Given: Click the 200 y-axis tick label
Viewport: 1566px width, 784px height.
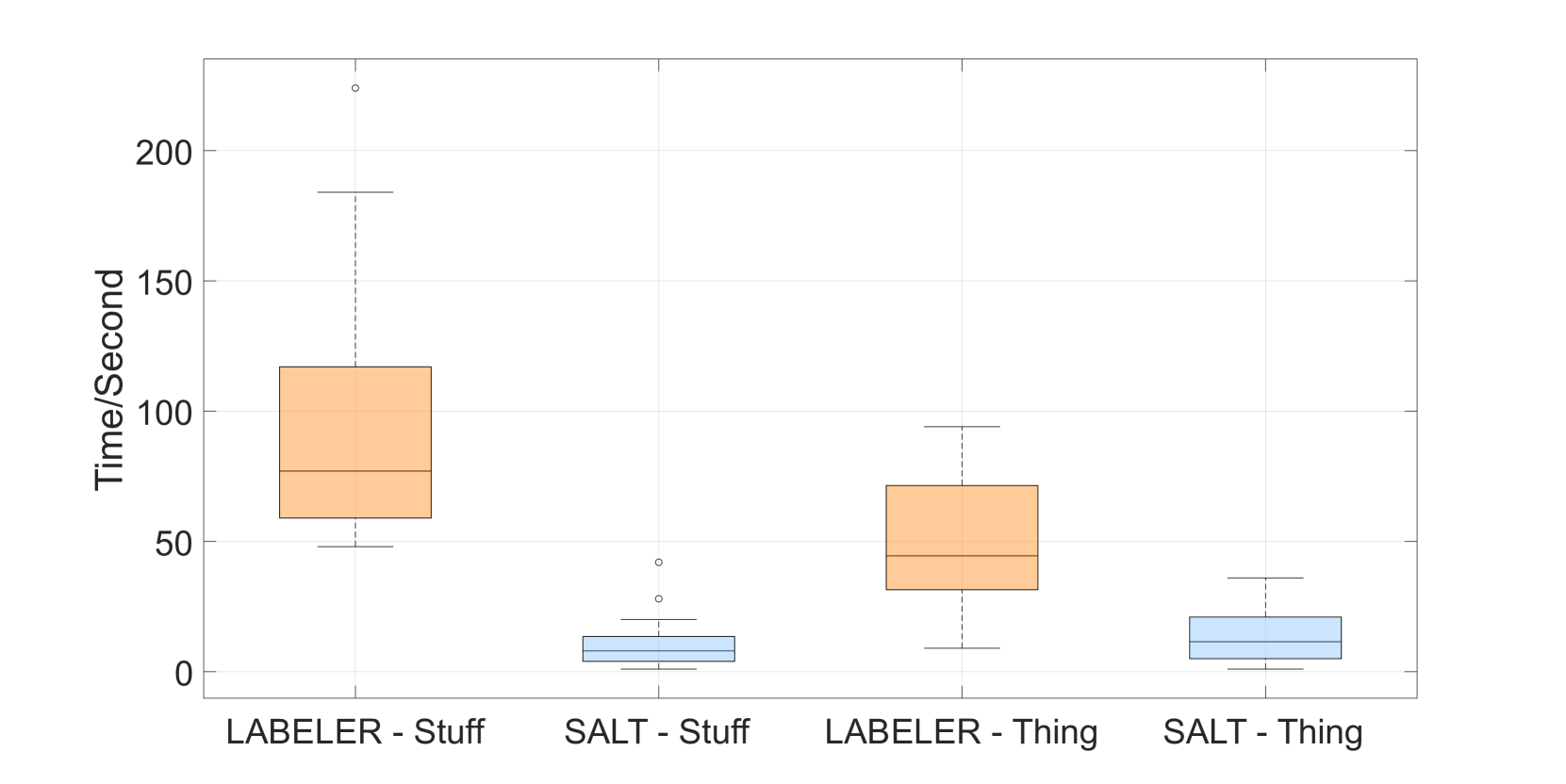Looking at the screenshot, I should (x=164, y=152).
